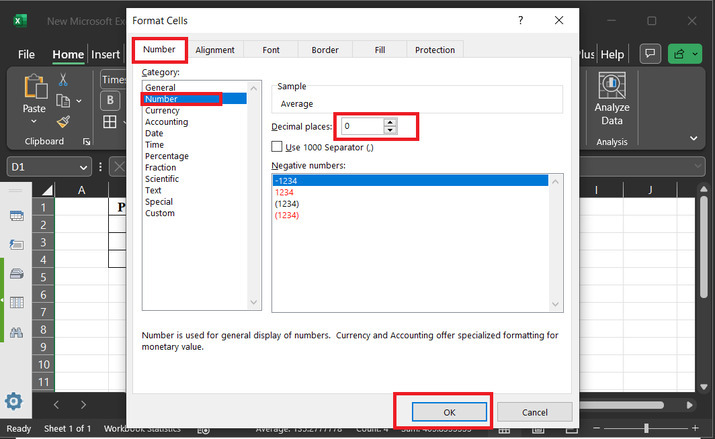Open Clipboard dialog launcher icon
This screenshot has height=439, width=715.
pyautogui.click(x=86, y=142)
